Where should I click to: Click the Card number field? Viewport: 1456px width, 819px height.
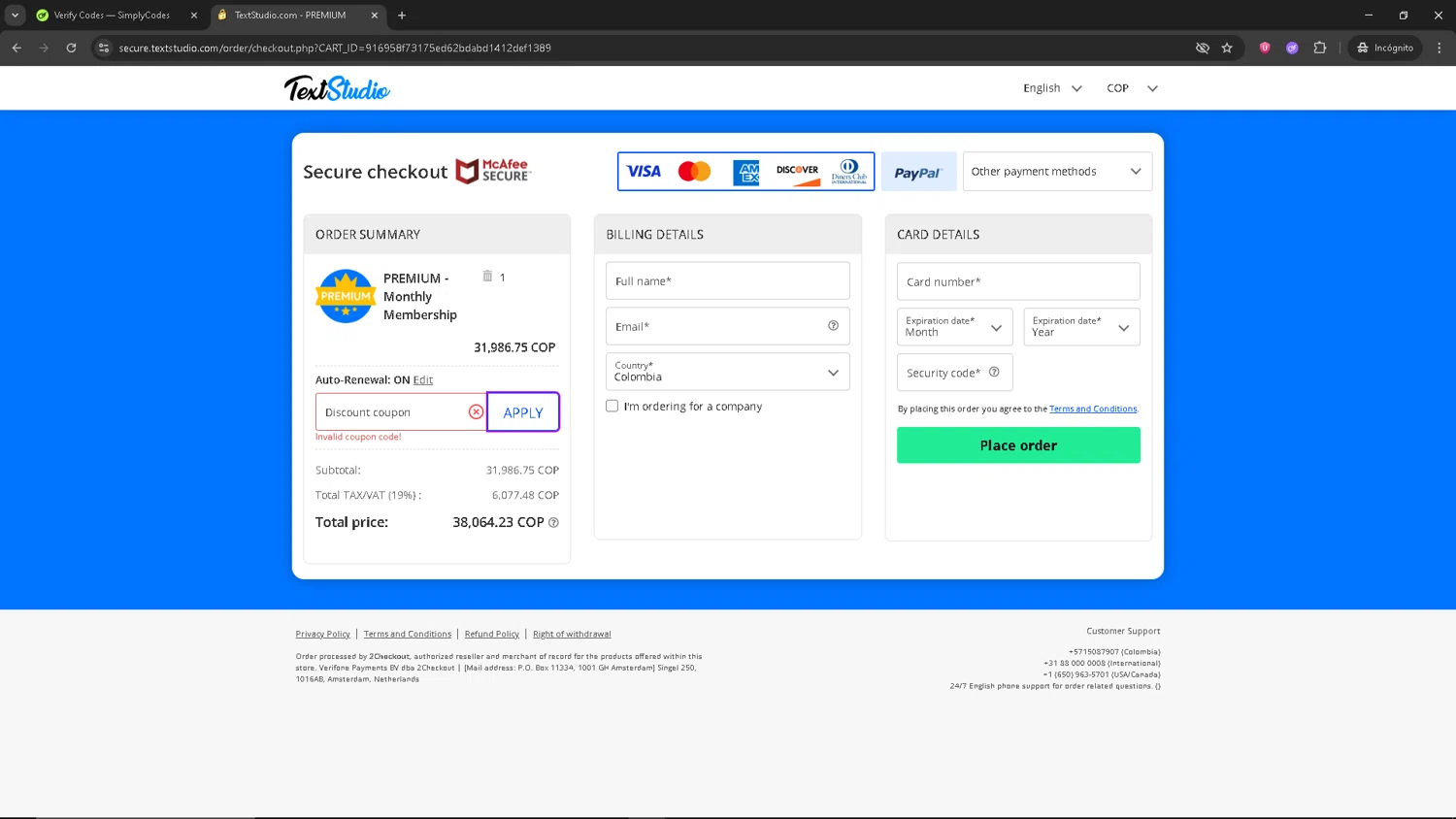click(1018, 281)
